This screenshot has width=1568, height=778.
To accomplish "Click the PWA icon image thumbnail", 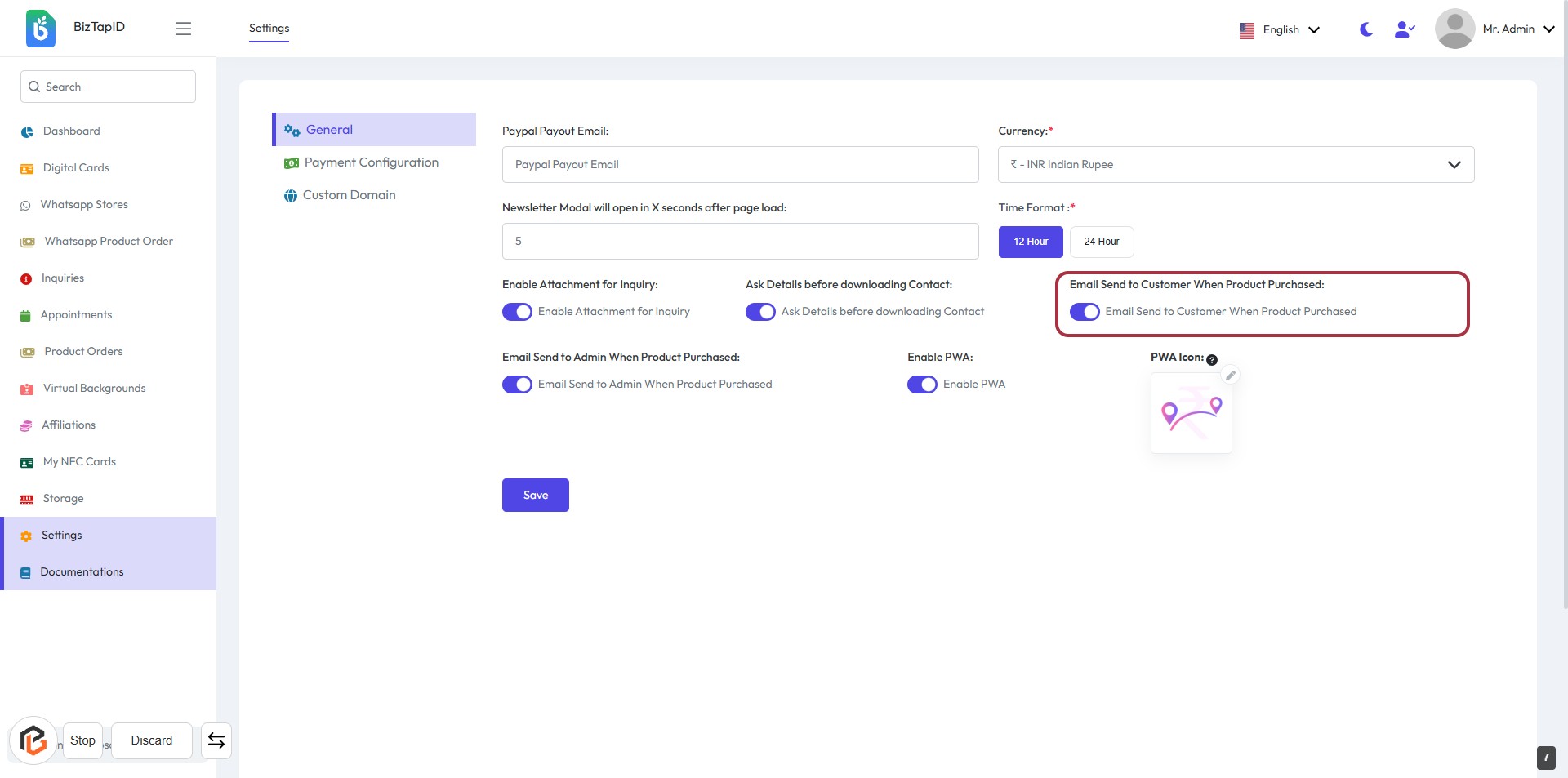I will point(1191,414).
